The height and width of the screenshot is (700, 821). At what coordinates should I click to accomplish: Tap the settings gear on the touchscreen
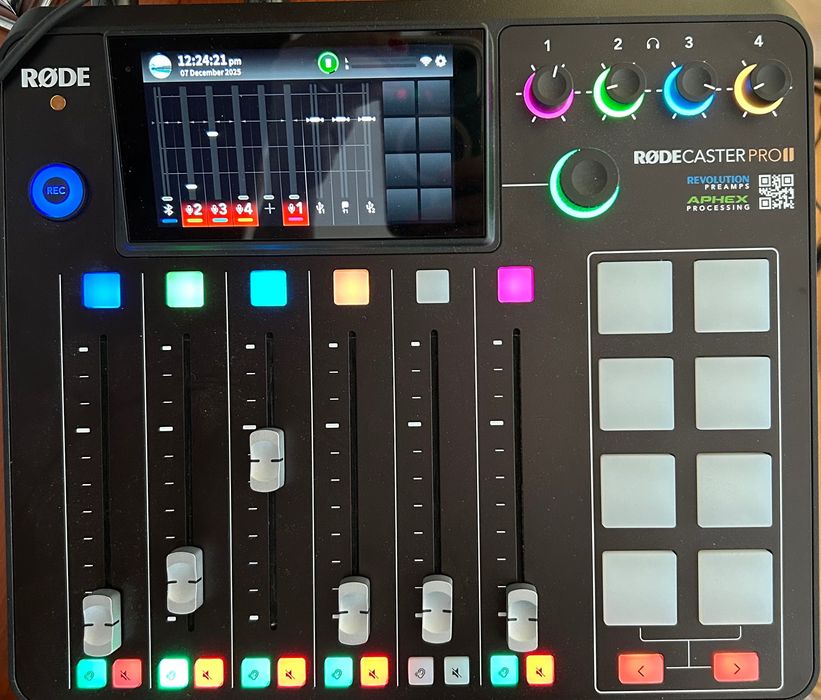tap(441, 61)
